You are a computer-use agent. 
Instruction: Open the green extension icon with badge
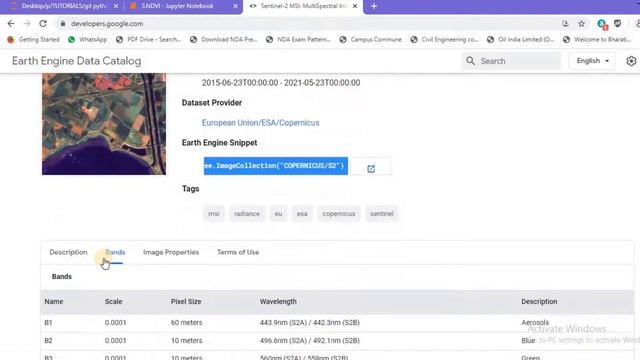[602, 24]
